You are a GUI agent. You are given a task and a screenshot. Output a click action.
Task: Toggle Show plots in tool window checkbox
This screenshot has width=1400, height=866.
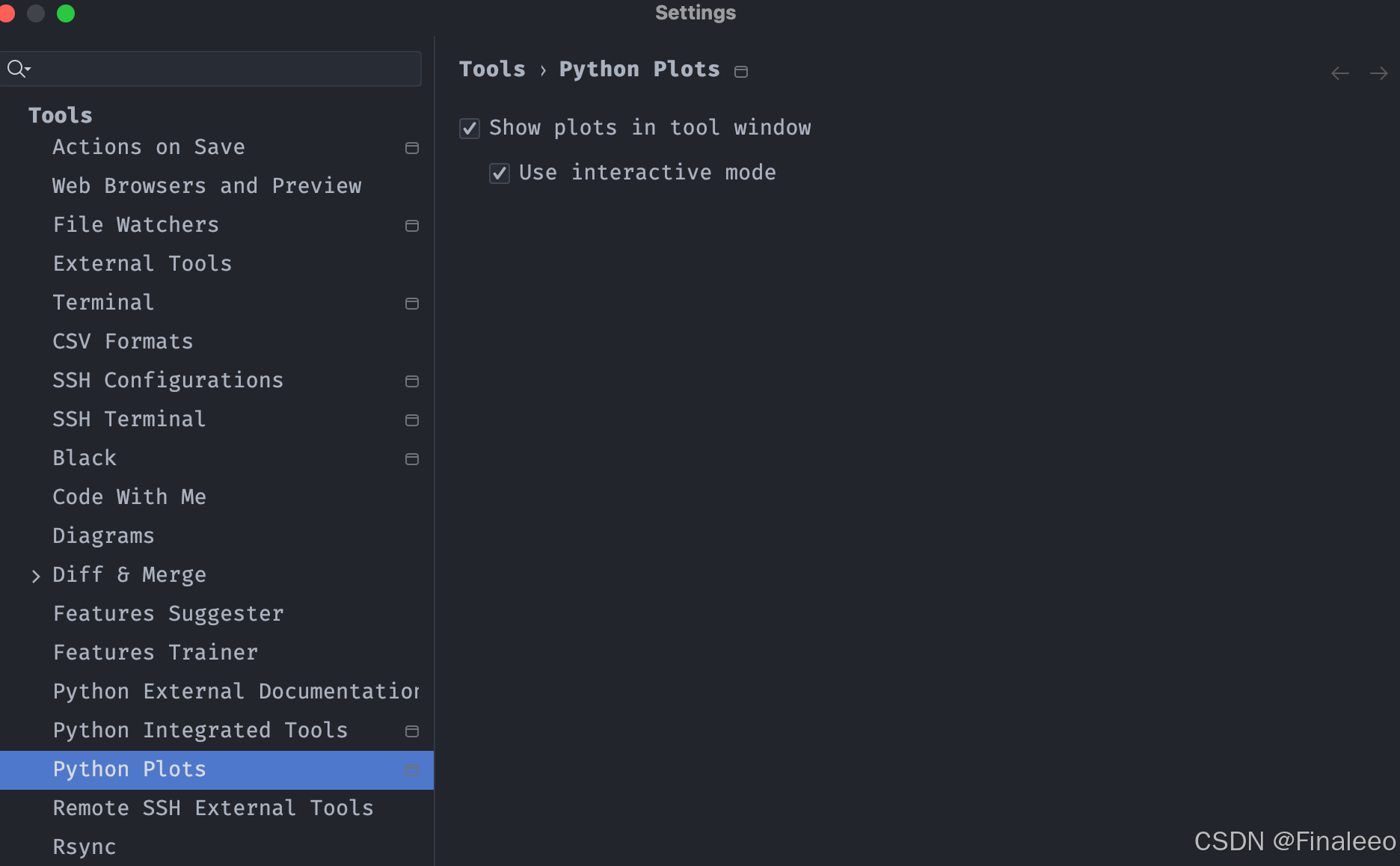point(470,129)
